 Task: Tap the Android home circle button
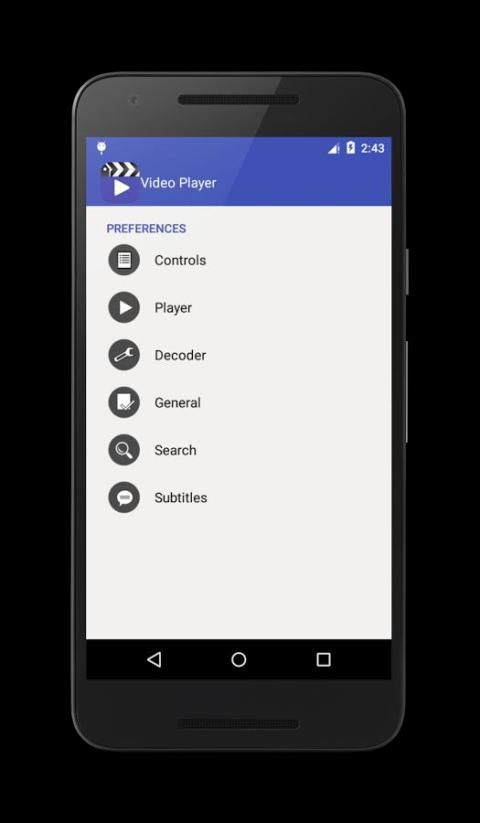239,660
